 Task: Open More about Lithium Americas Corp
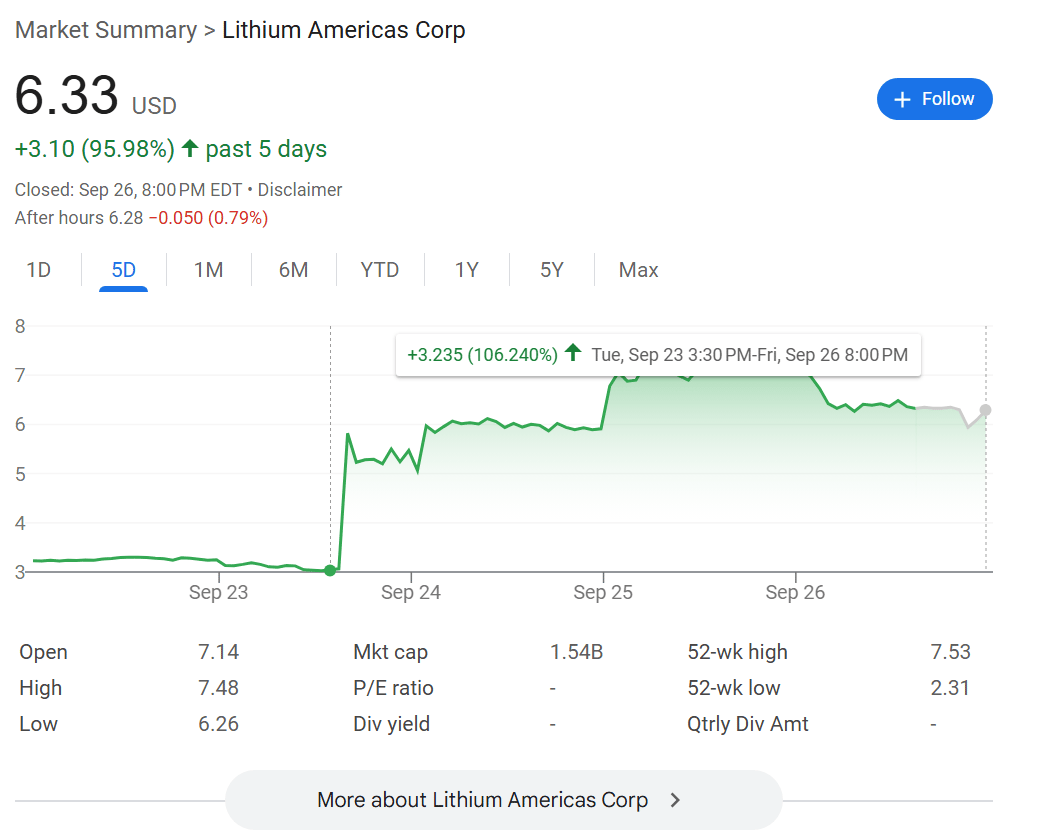pos(503,799)
